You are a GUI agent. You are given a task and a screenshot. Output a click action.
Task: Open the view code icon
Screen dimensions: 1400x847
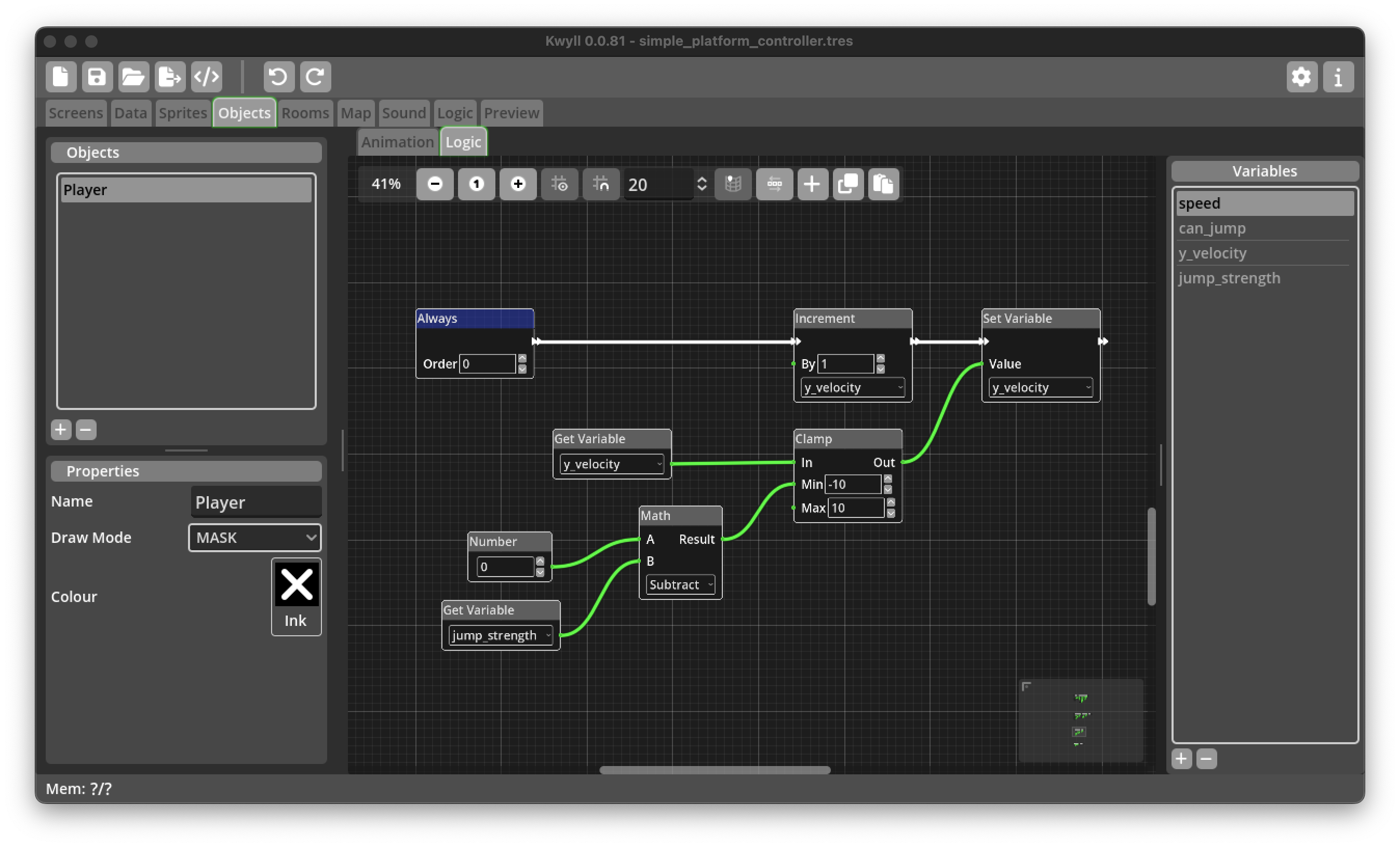click(206, 77)
